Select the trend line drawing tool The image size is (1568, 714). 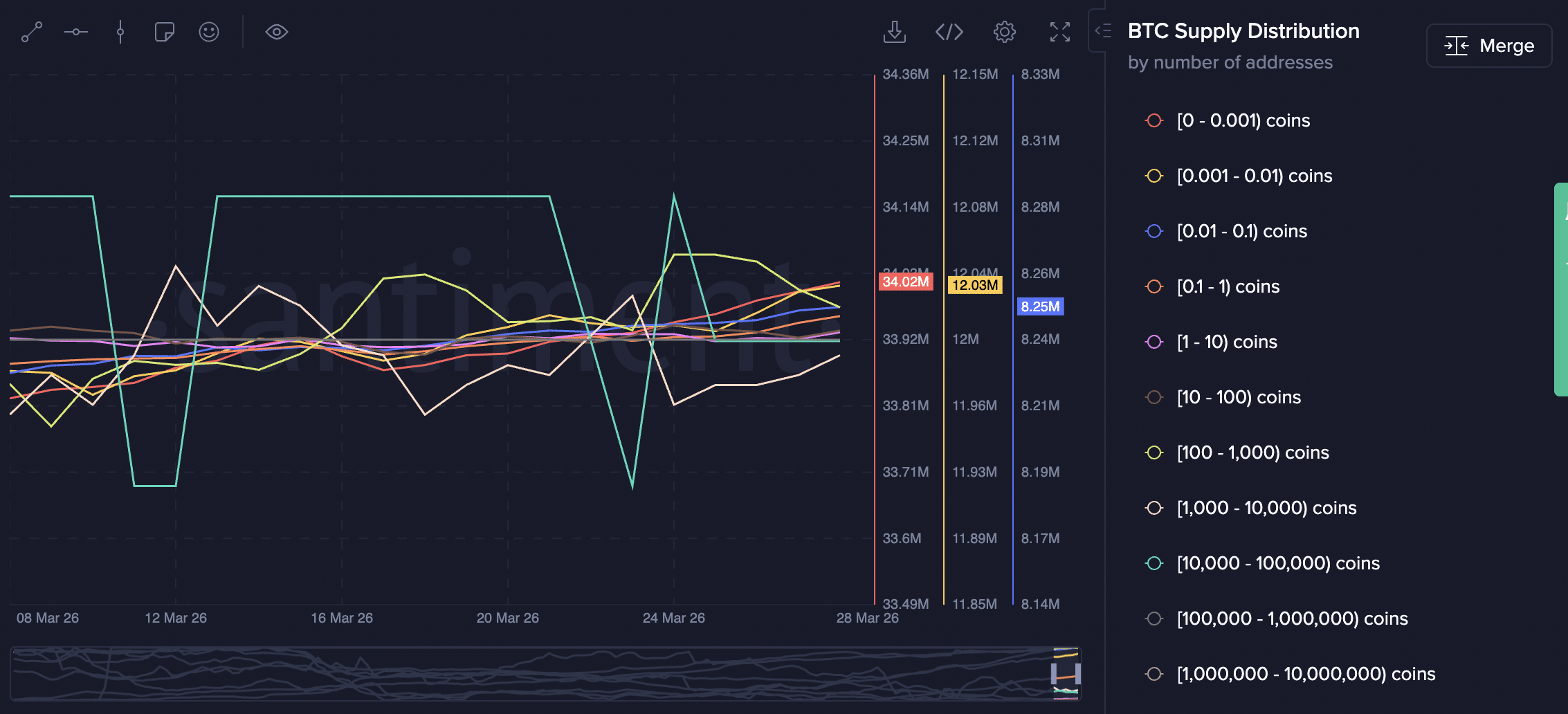[x=31, y=32]
